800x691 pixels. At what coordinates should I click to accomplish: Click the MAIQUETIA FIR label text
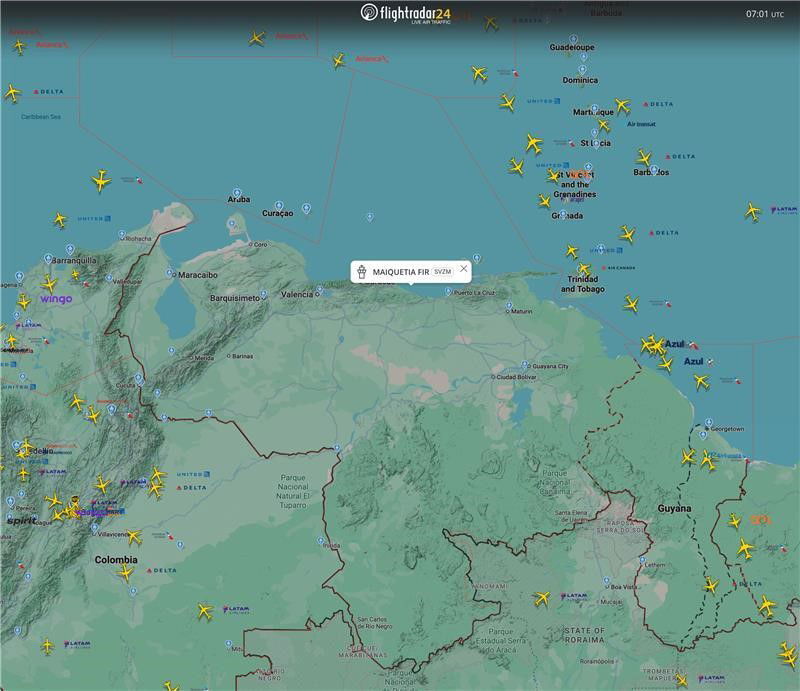point(400,271)
